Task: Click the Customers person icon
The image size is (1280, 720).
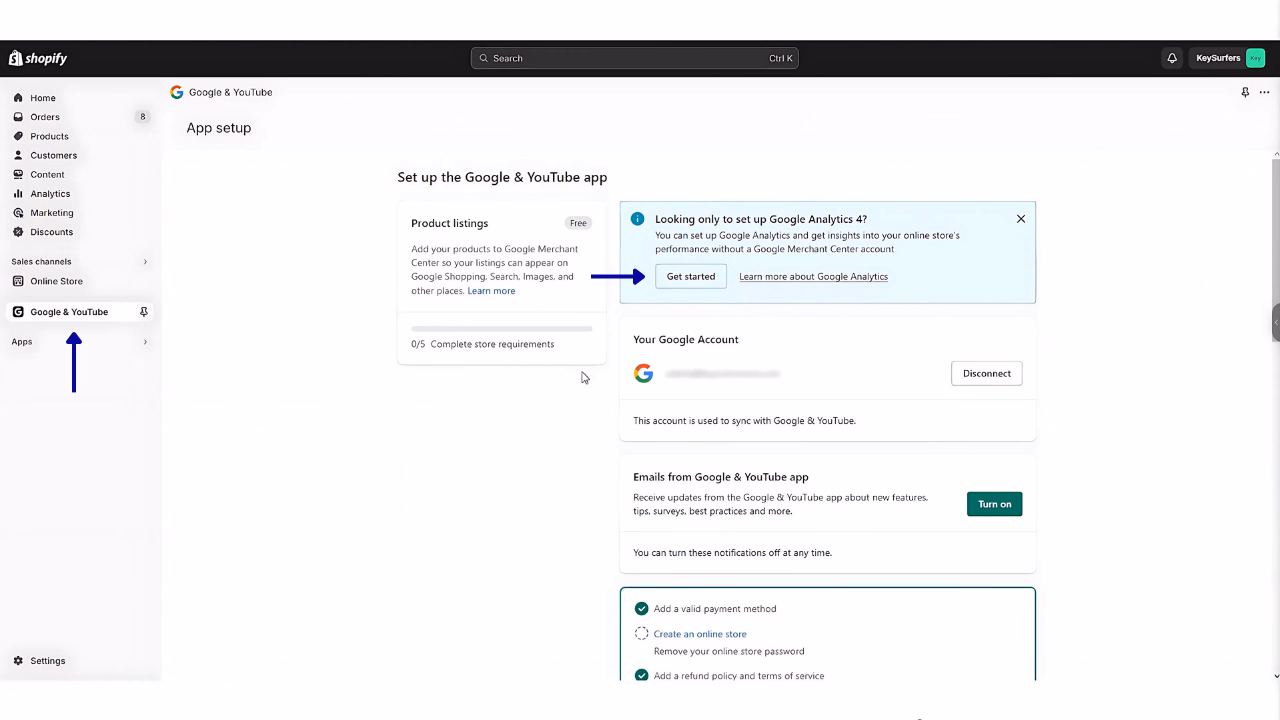Action: click(18, 155)
